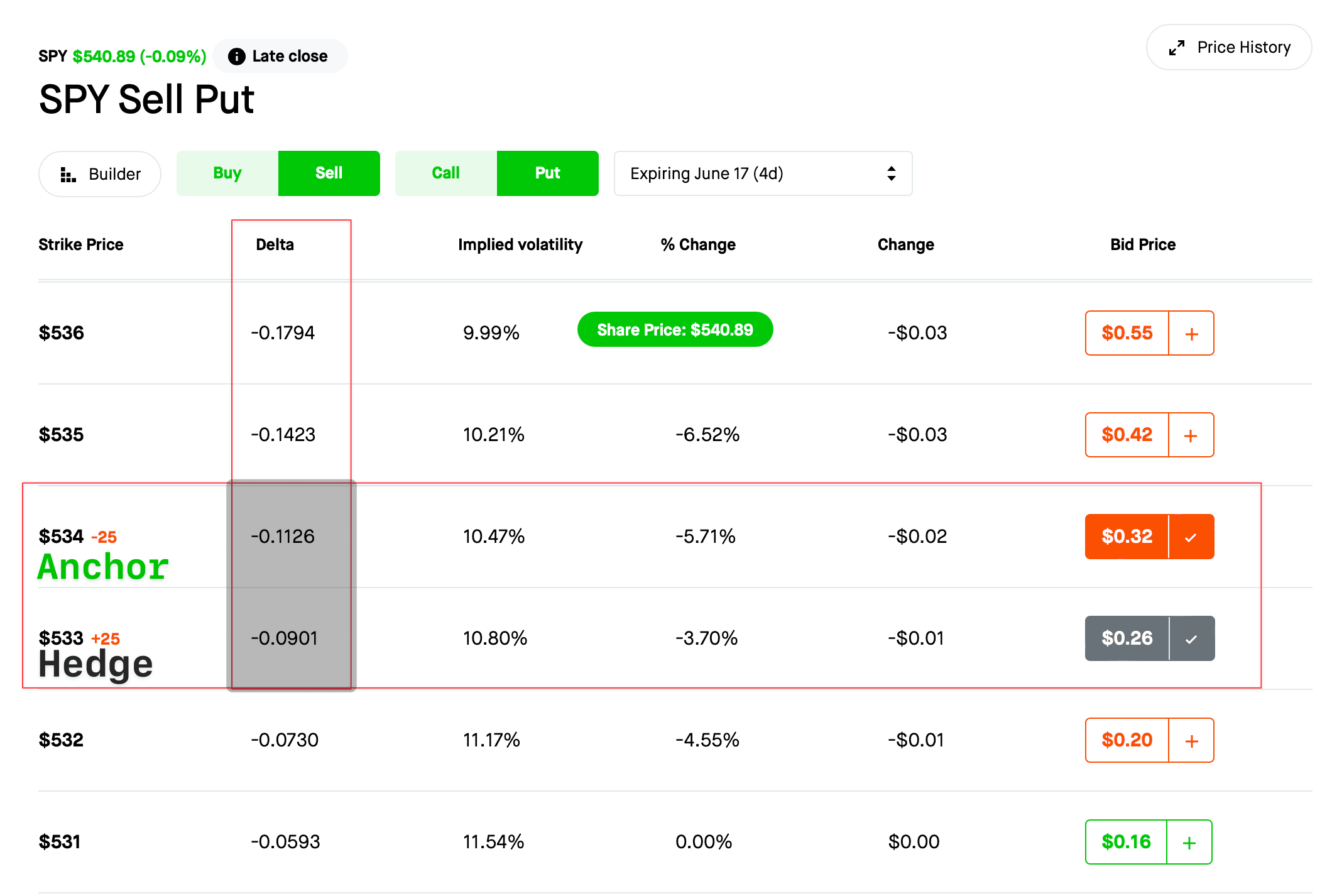Click the -3.70% change value
Screen dimensions: 1332x896
(x=707, y=638)
